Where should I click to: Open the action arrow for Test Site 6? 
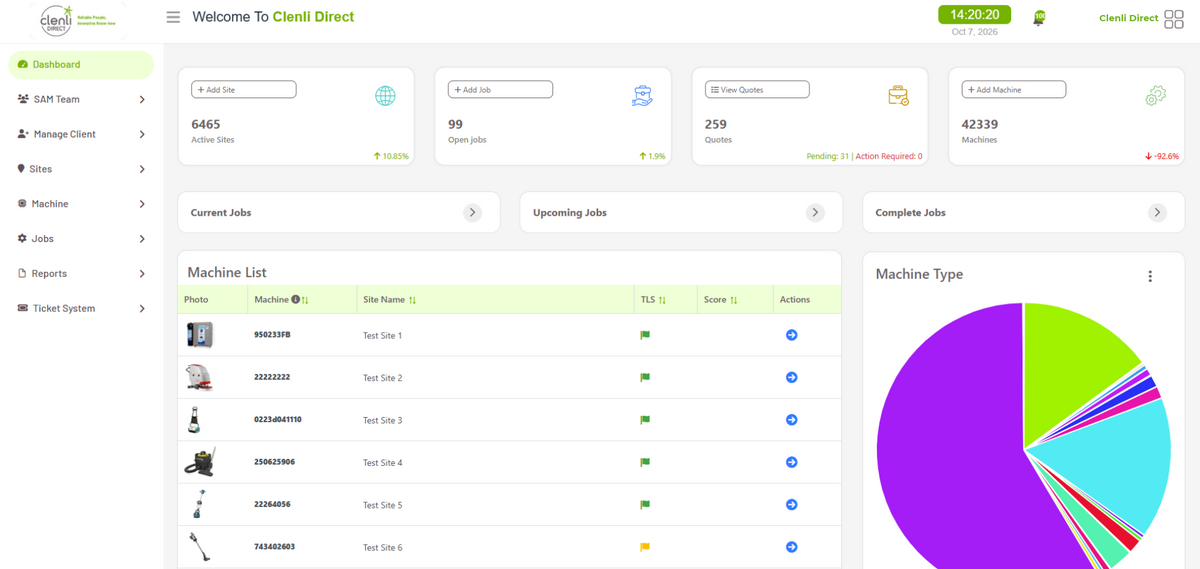point(792,547)
